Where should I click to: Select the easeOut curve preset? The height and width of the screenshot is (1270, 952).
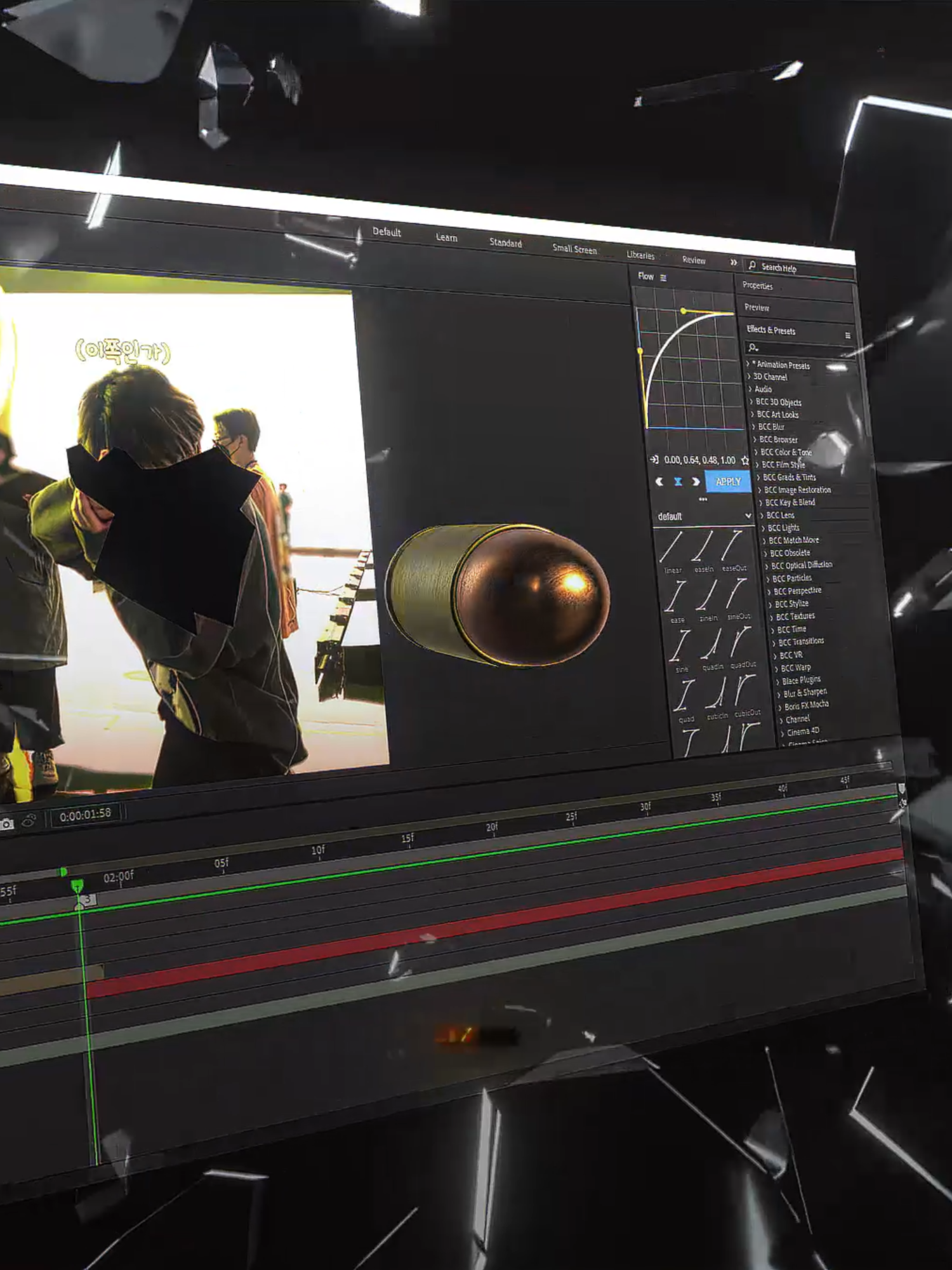(733, 549)
